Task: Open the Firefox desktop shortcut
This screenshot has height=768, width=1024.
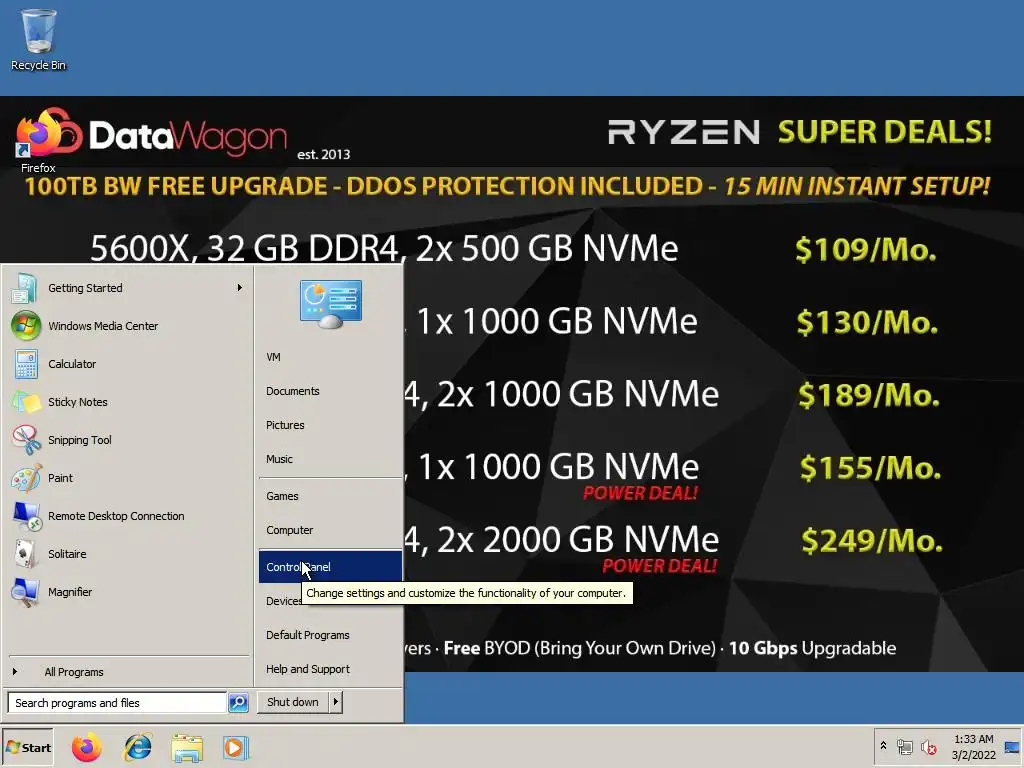Action: (x=38, y=140)
